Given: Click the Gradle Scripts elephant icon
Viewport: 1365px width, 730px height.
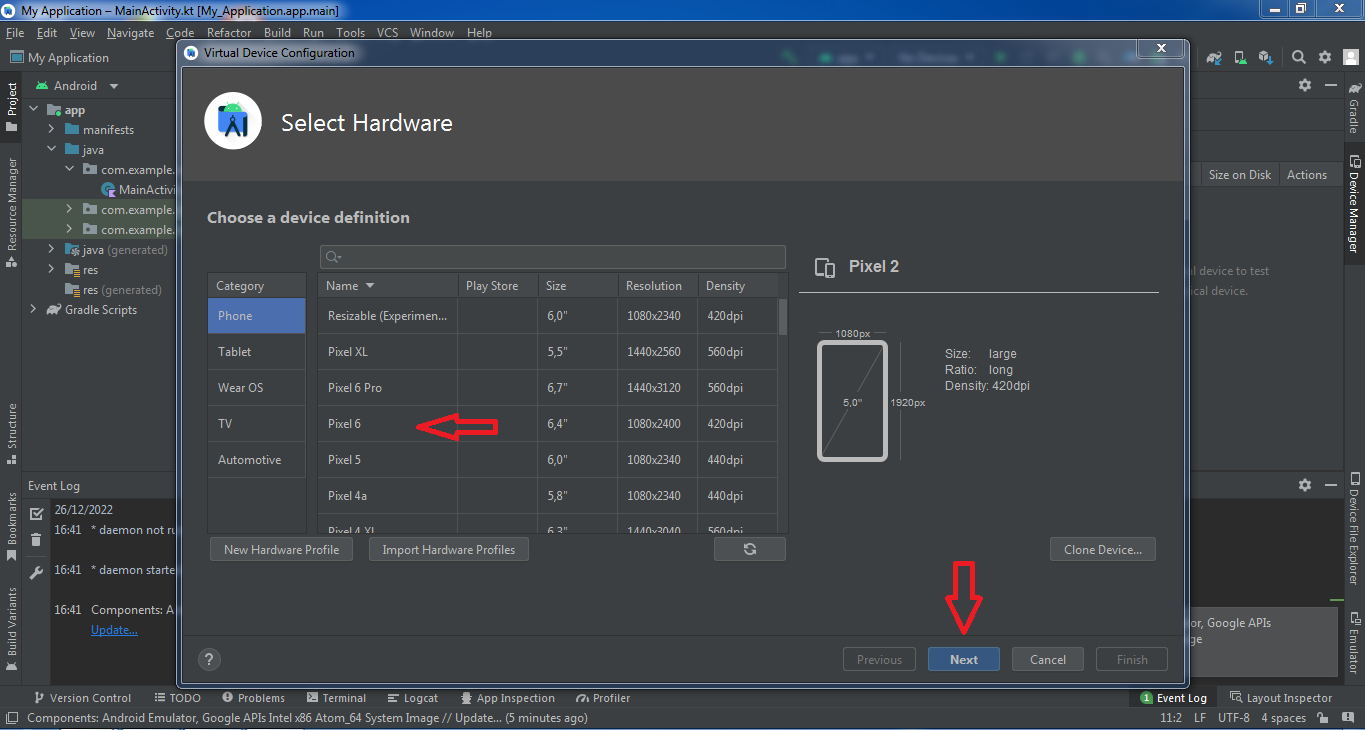Looking at the screenshot, I should coord(54,310).
